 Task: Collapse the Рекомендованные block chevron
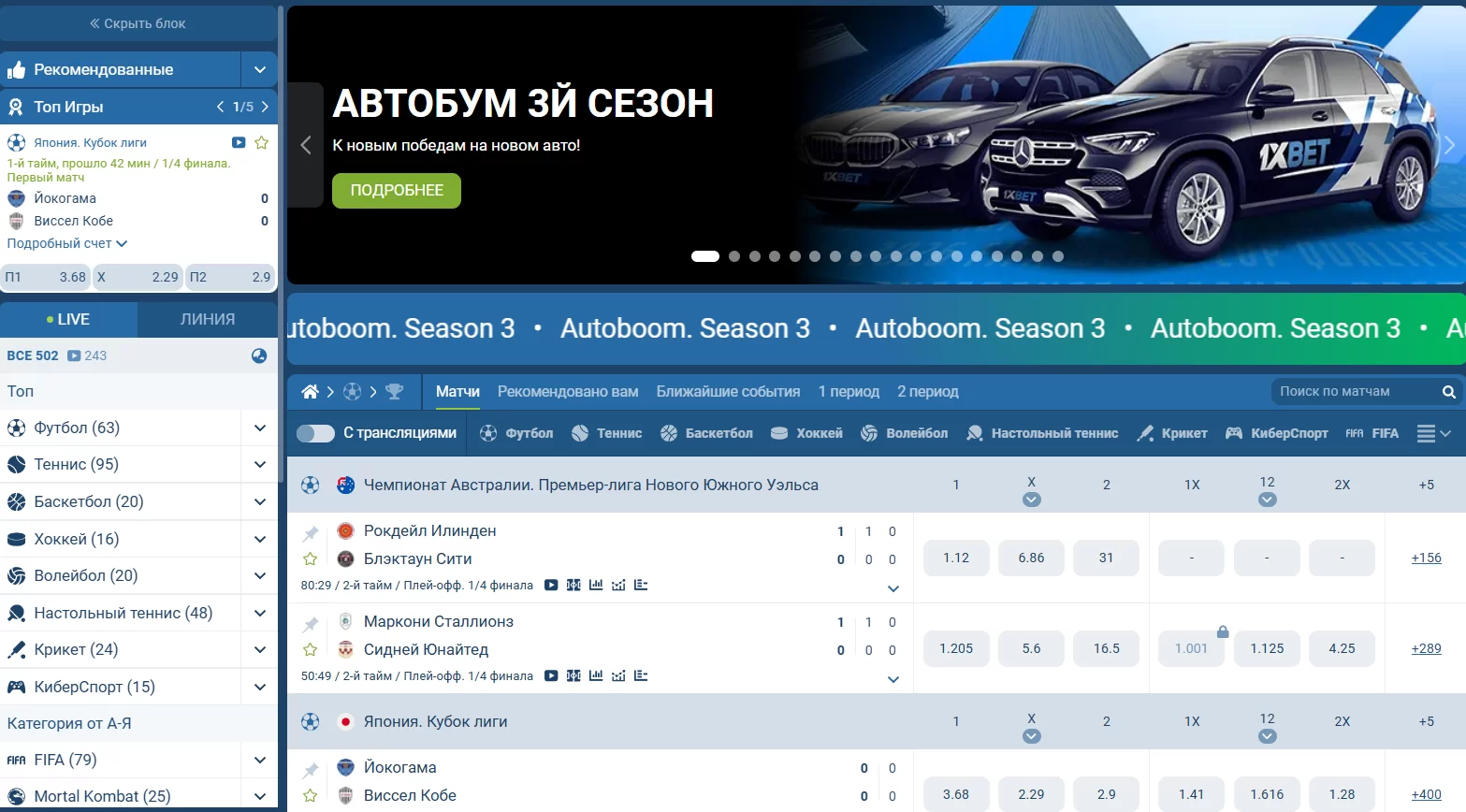tap(259, 69)
